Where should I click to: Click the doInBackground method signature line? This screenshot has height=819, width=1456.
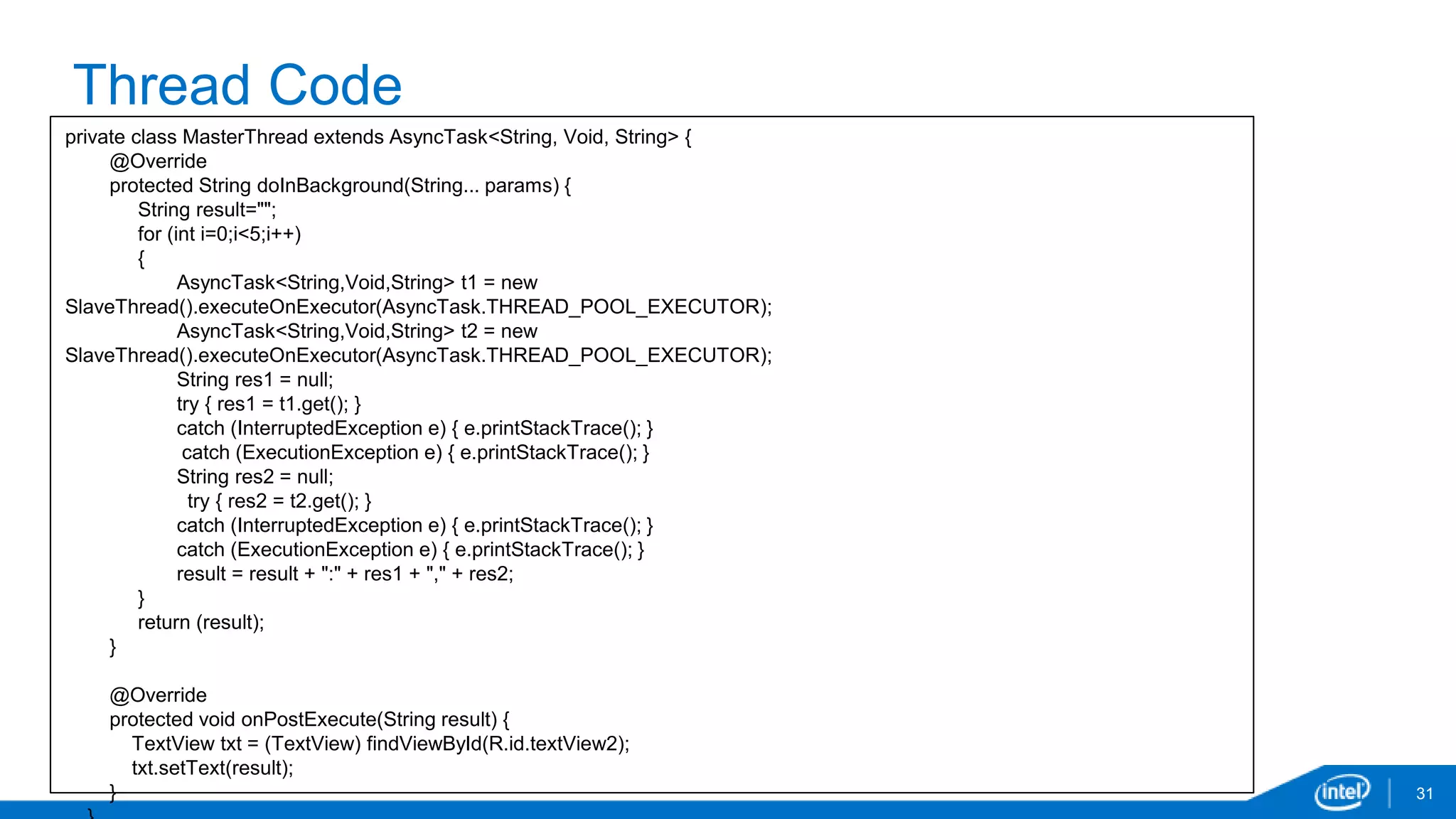point(340,186)
